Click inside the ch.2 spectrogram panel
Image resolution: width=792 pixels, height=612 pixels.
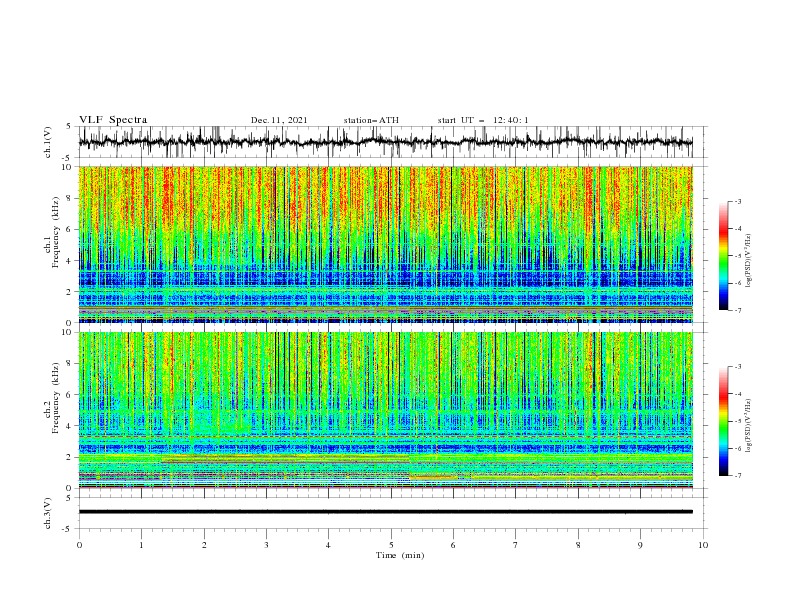(385, 410)
